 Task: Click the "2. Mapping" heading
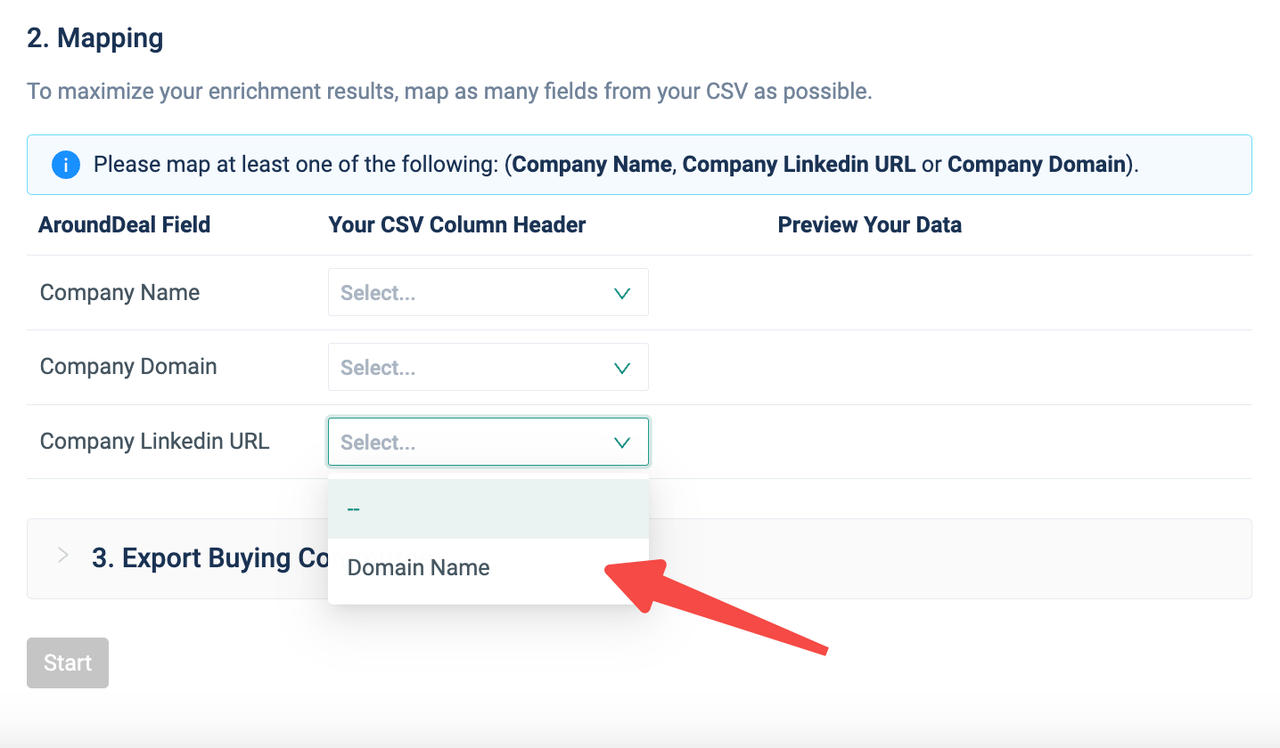(x=95, y=39)
